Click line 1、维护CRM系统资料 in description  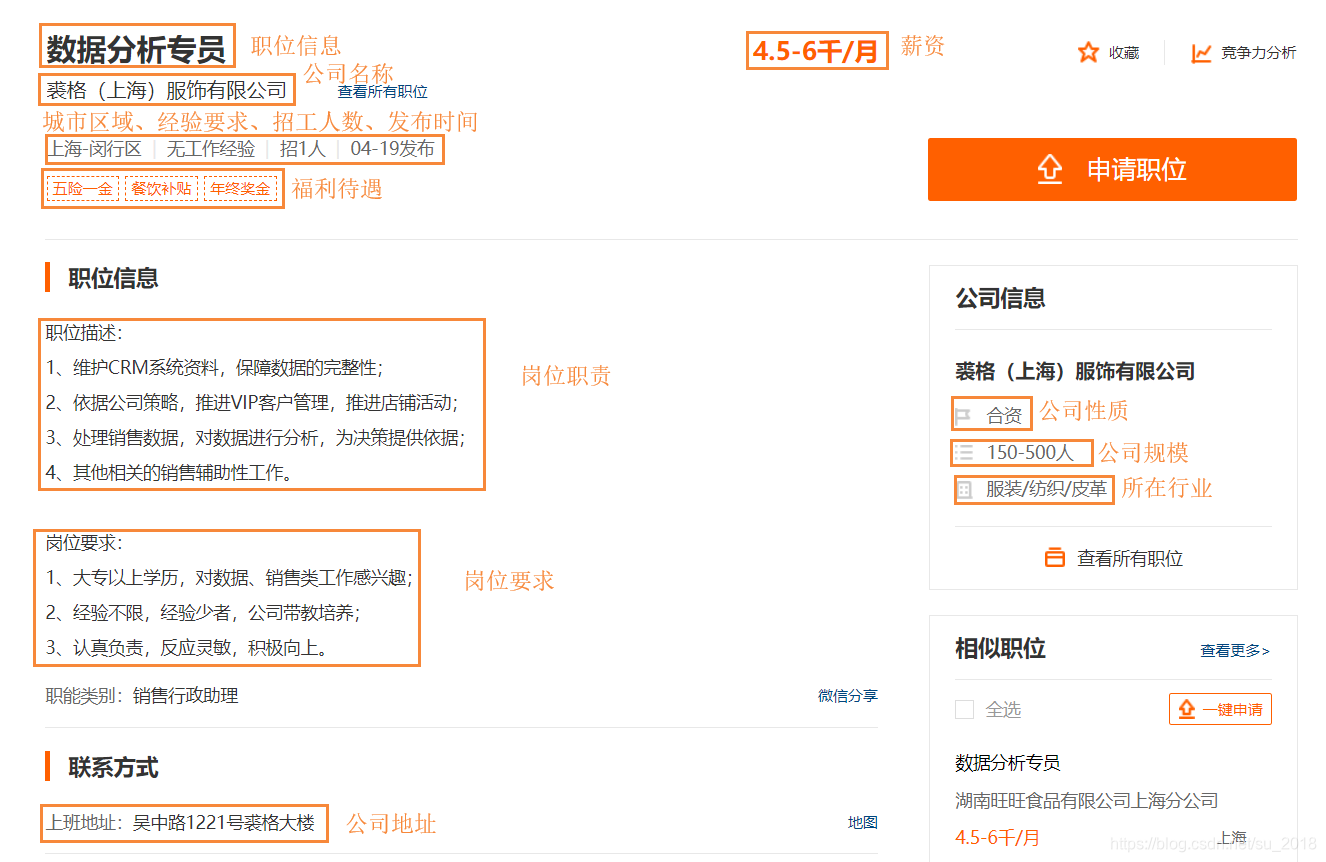[x=214, y=368]
